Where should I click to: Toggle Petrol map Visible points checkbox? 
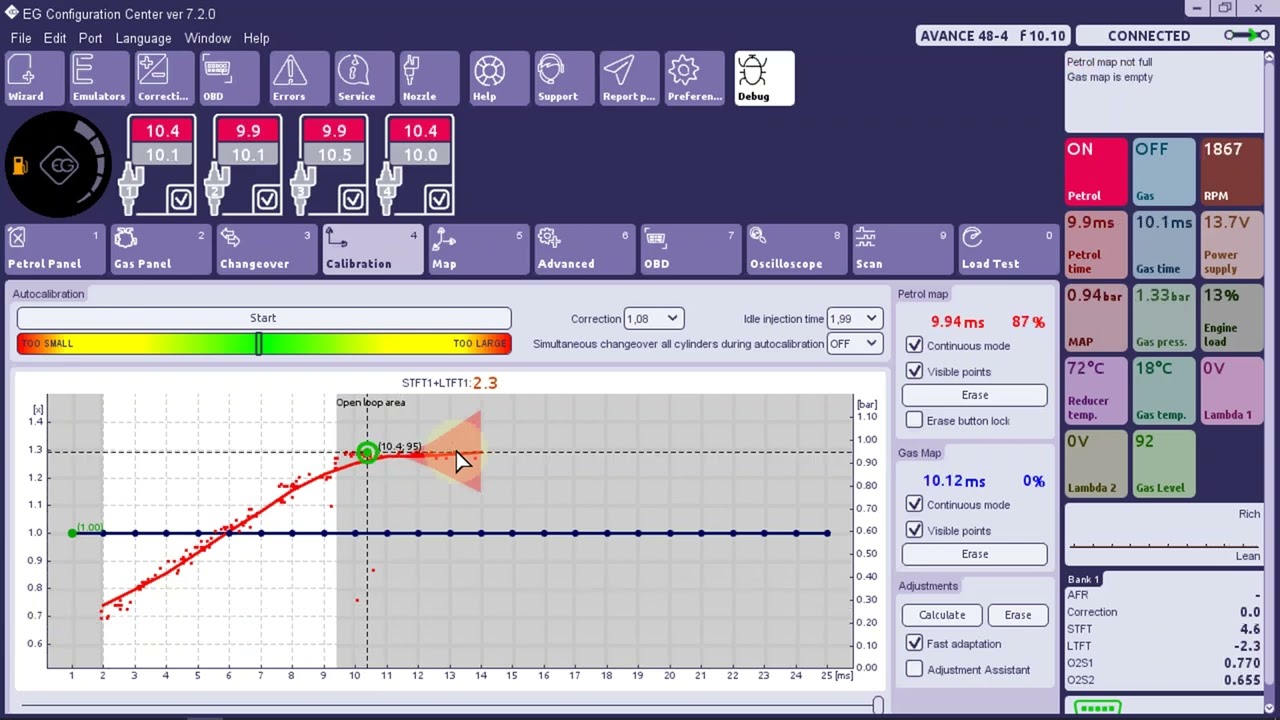pyautogui.click(x=914, y=371)
